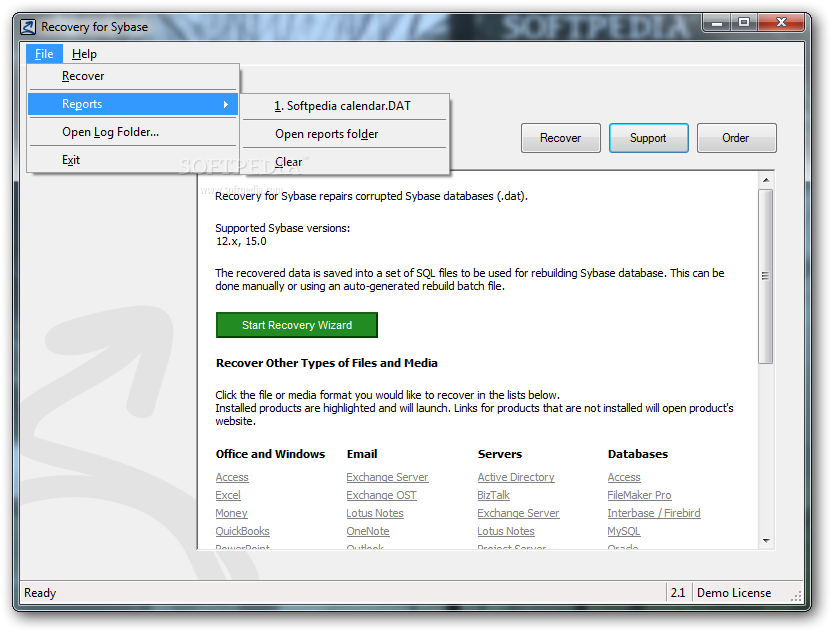Open the QuickBooks link
This screenshot has width=832, height=632.
[242, 531]
